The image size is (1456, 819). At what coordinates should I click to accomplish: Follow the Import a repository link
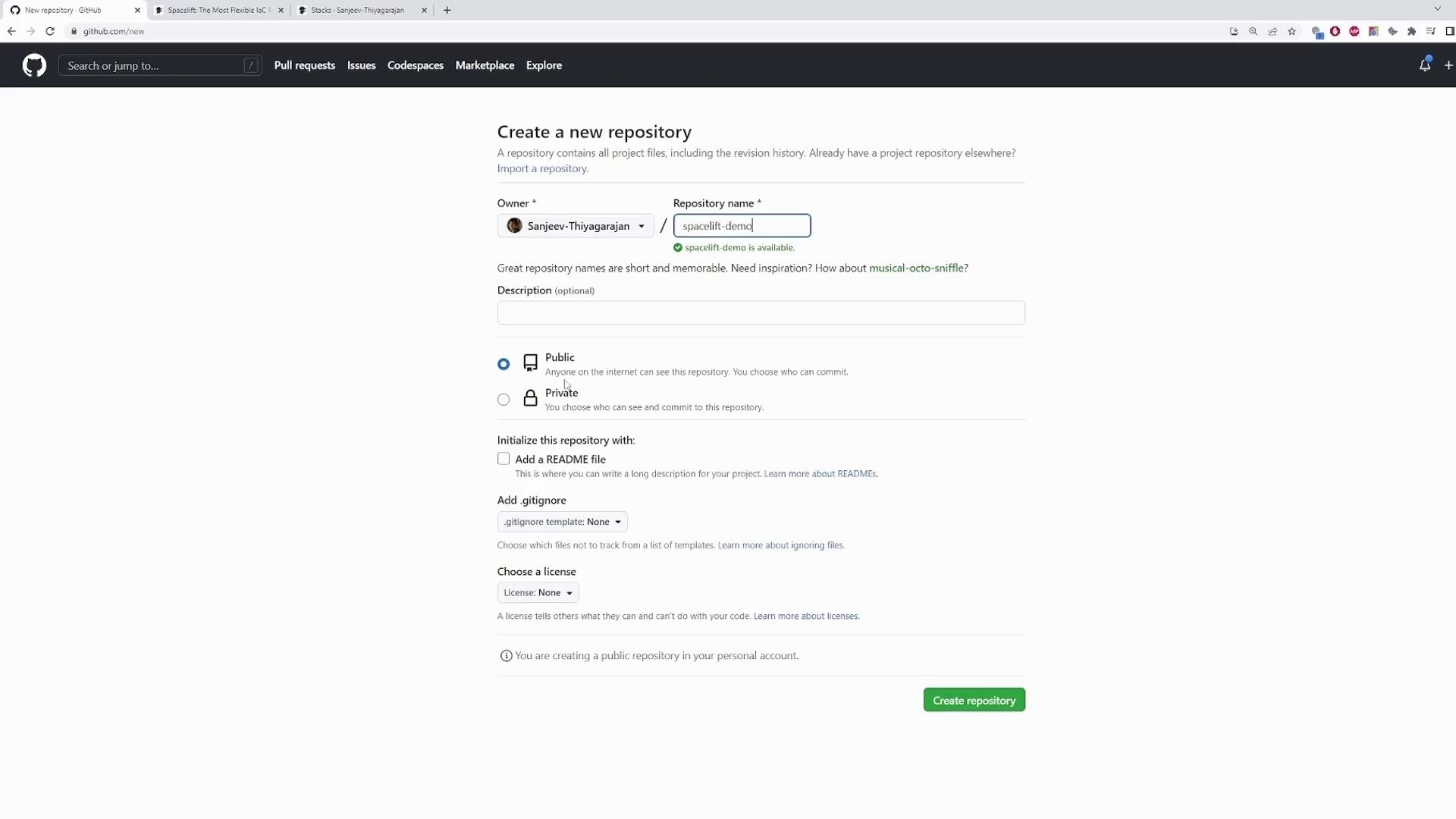(x=541, y=168)
